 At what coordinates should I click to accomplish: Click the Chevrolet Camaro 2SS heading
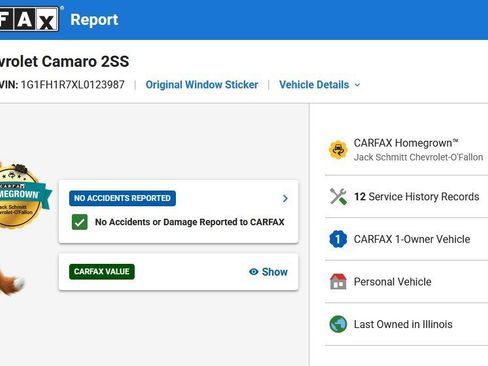(64, 62)
